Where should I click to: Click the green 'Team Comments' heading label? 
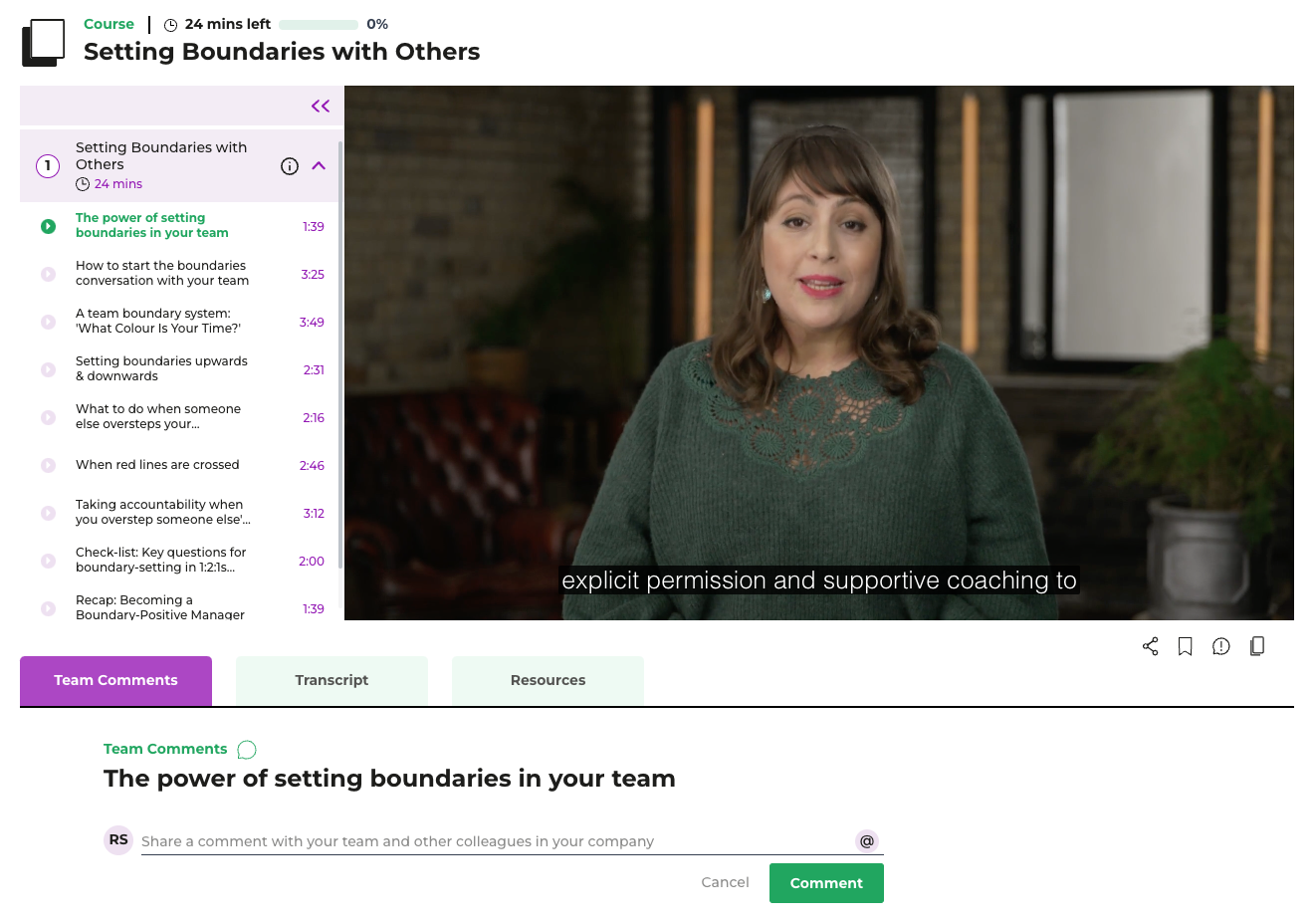click(165, 749)
